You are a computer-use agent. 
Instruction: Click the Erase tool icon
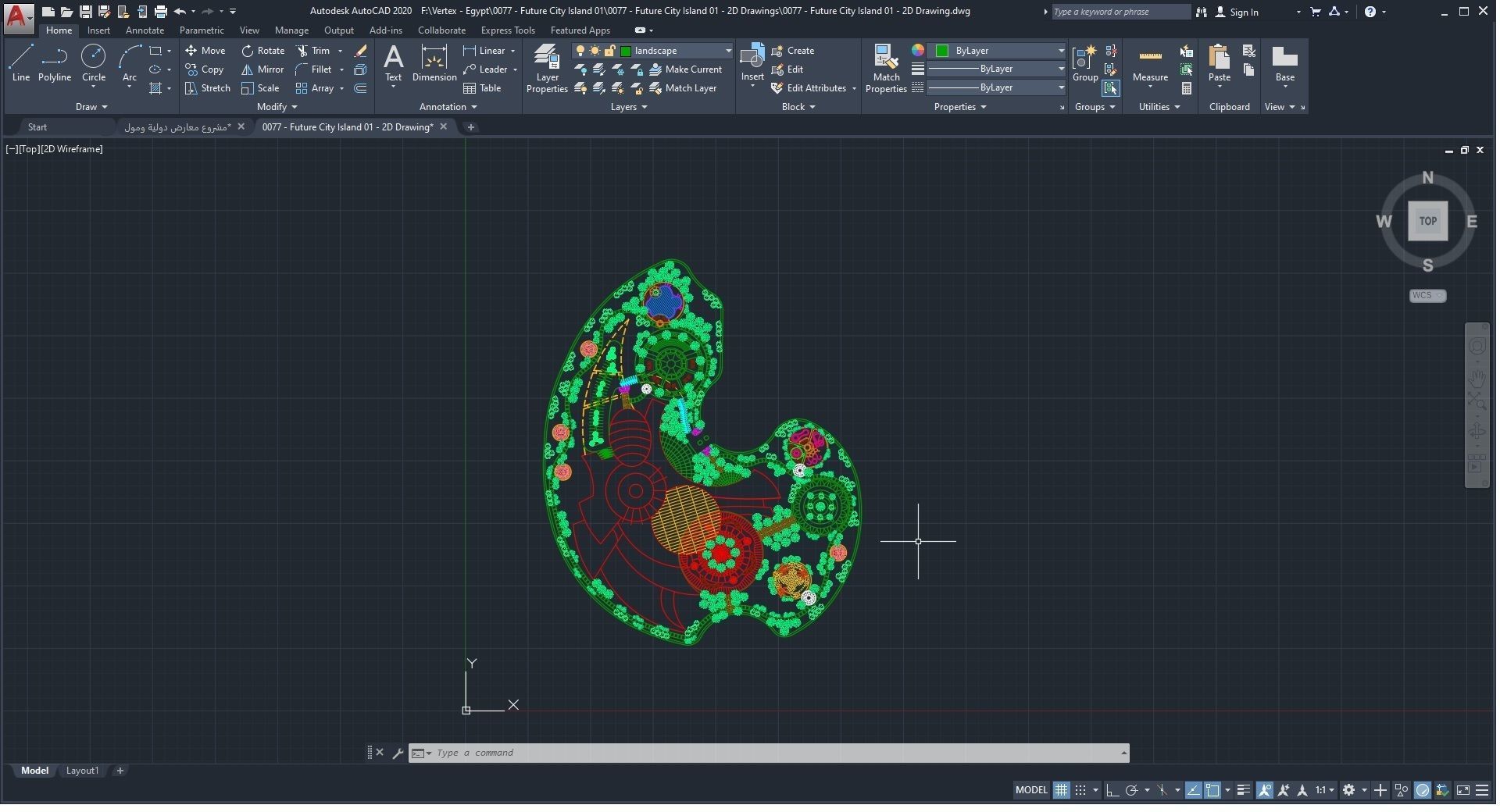point(360,51)
